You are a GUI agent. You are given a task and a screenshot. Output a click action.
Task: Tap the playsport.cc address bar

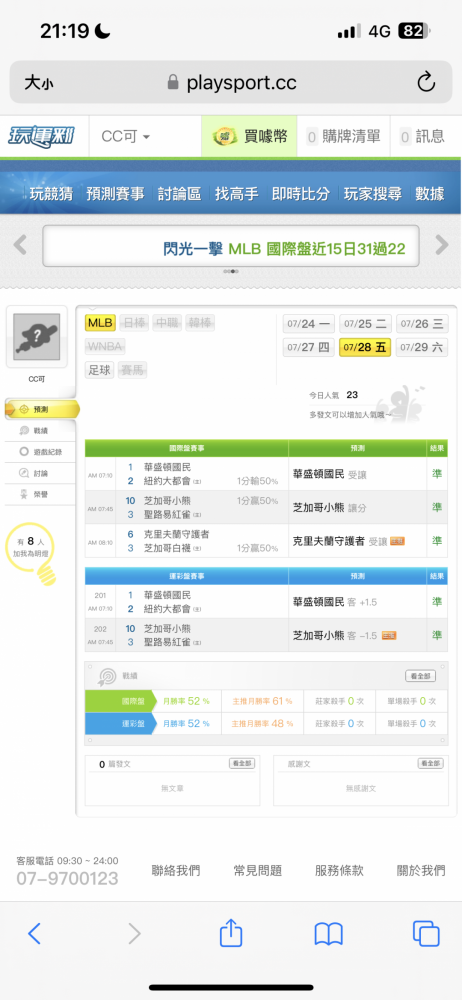click(x=231, y=82)
